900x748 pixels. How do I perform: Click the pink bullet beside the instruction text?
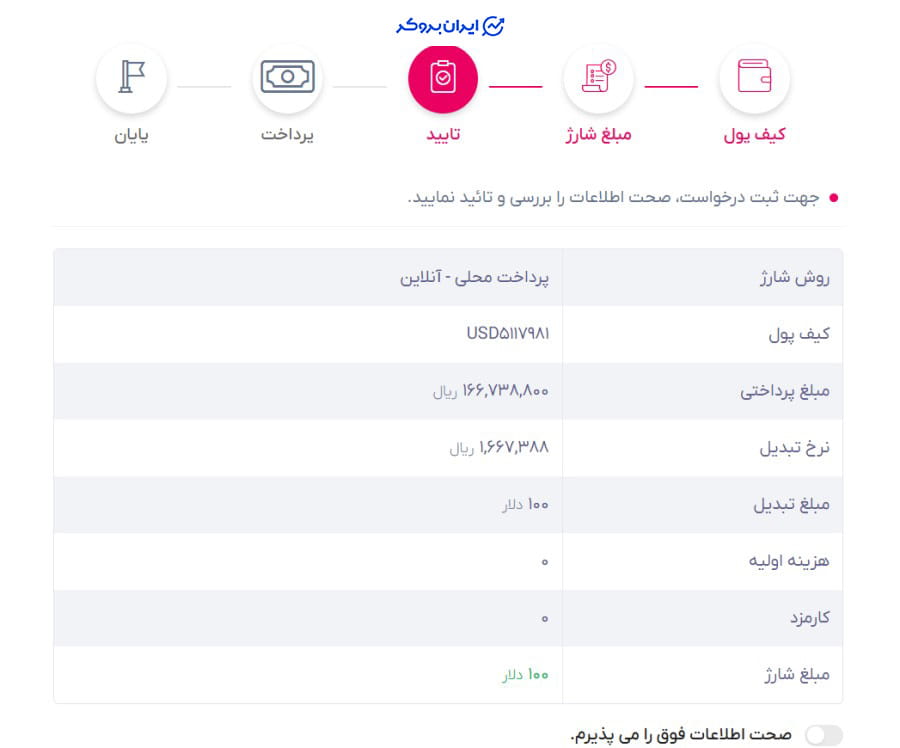point(834,198)
